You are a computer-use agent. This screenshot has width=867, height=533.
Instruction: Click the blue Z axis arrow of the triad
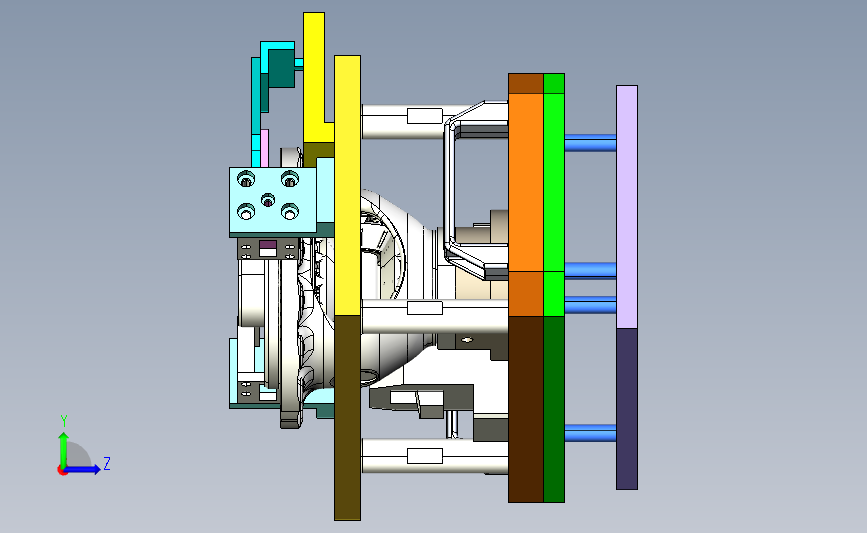(x=83, y=469)
